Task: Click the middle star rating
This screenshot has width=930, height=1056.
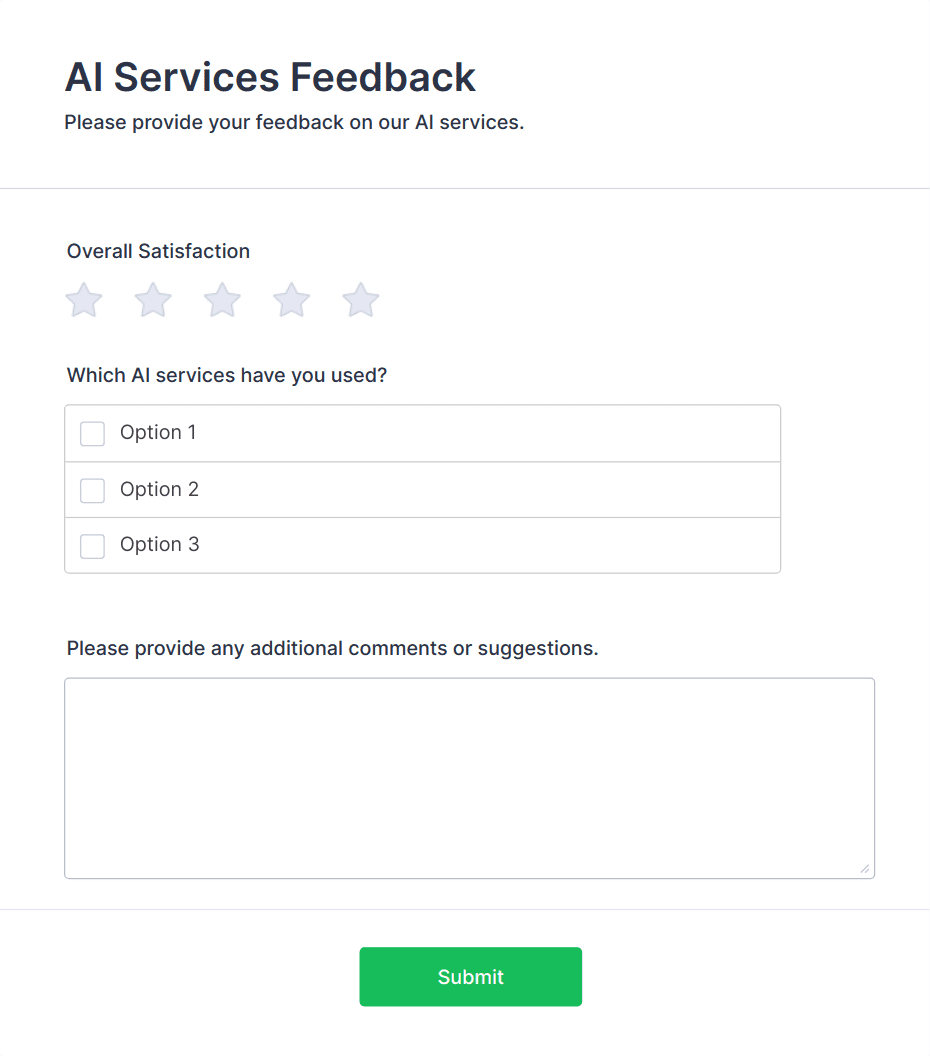Action: click(221, 299)
